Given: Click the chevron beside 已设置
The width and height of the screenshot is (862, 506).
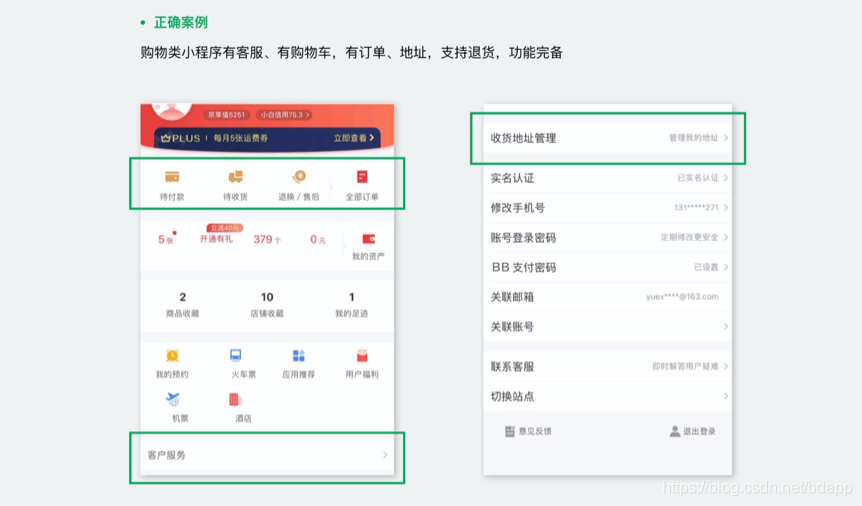Looking at the screenshot, I should point(726,267).
